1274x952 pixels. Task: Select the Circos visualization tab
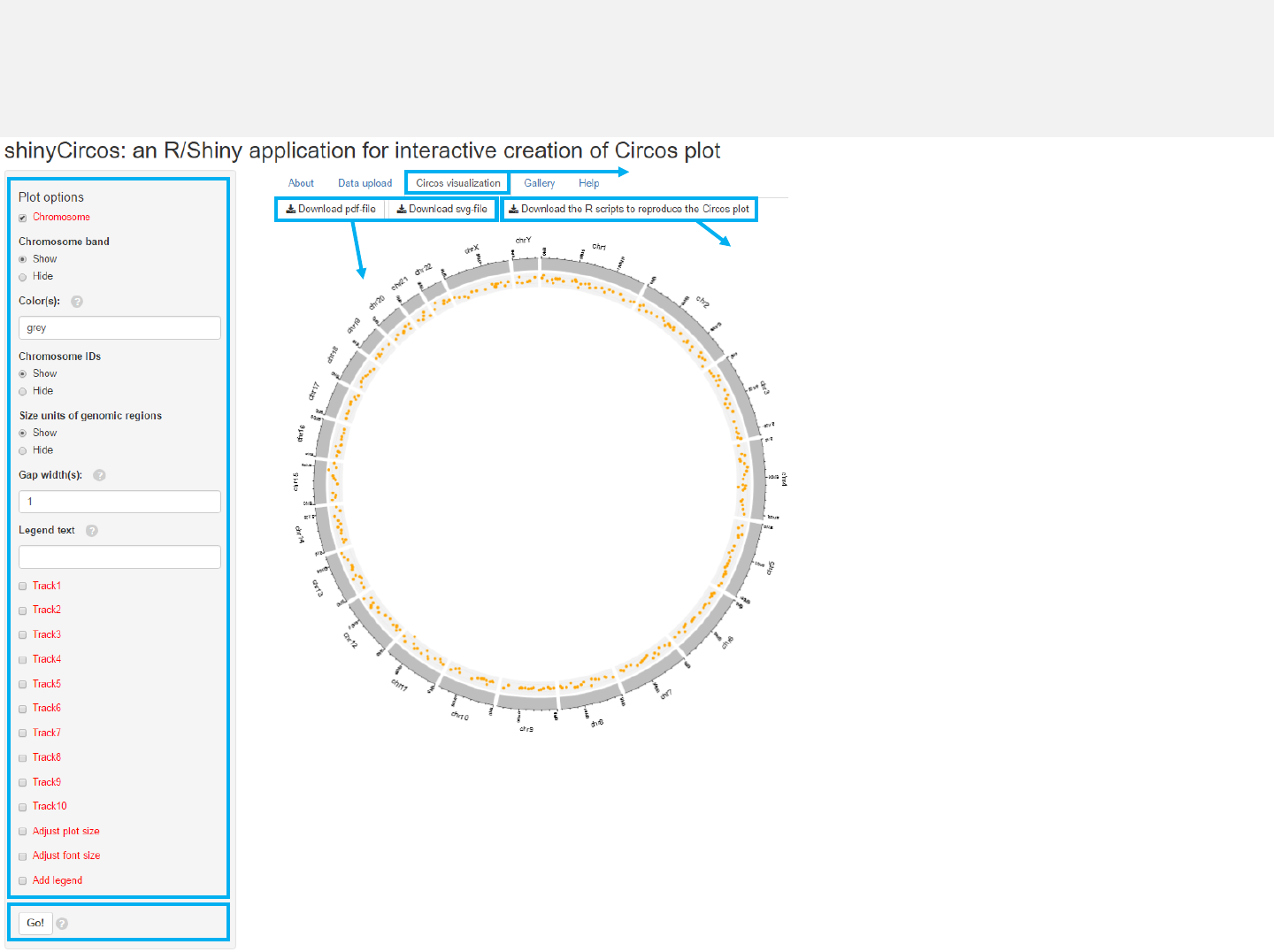click(x=458, y=183)
